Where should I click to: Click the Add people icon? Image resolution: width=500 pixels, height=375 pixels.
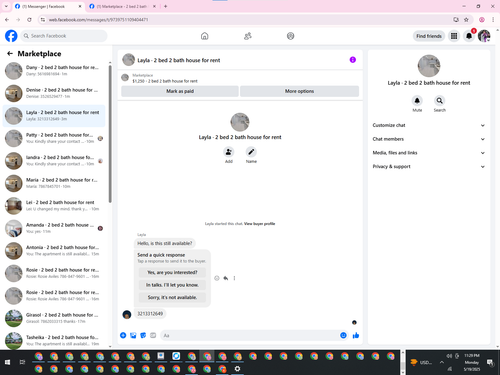[x=229, y=152]
